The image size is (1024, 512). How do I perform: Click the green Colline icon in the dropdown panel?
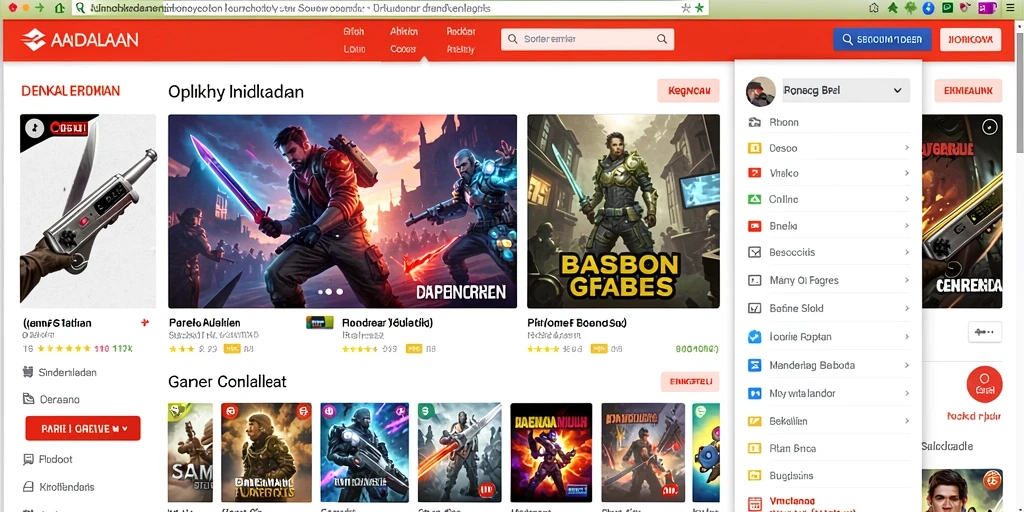(754, 200)
